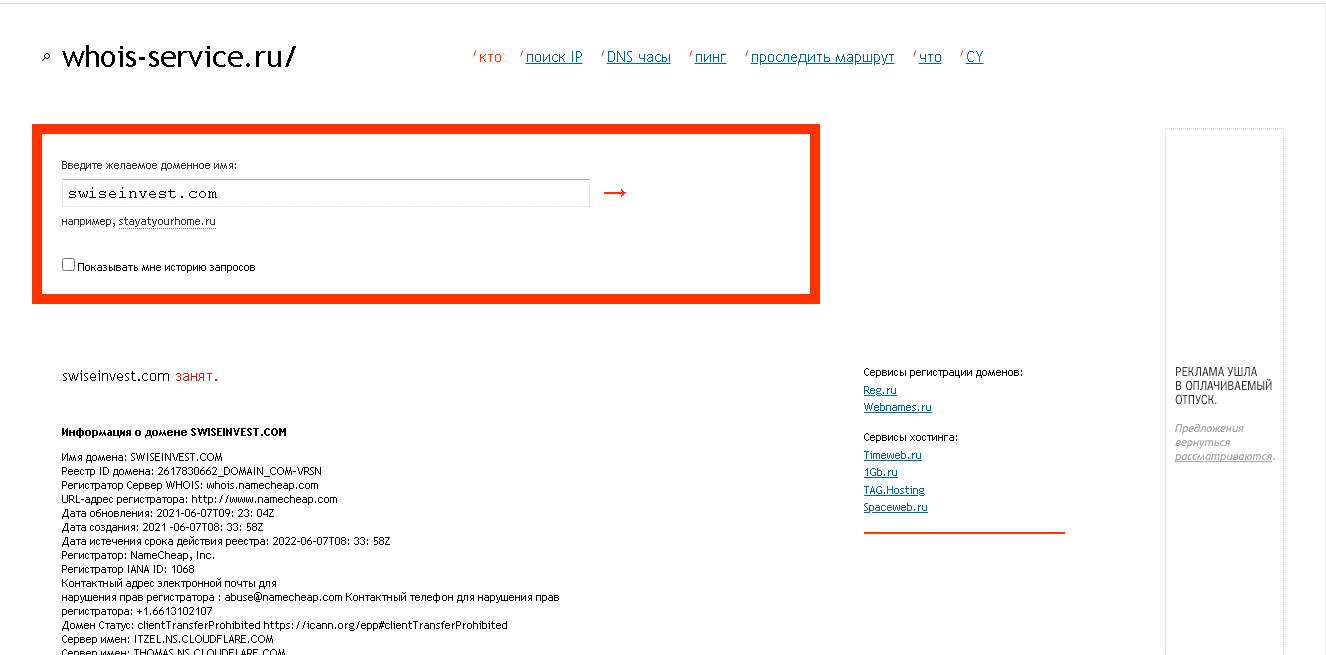Open the Webnames.ru registrar link
Screen dimensions: 1326x655
pos(897,407)
